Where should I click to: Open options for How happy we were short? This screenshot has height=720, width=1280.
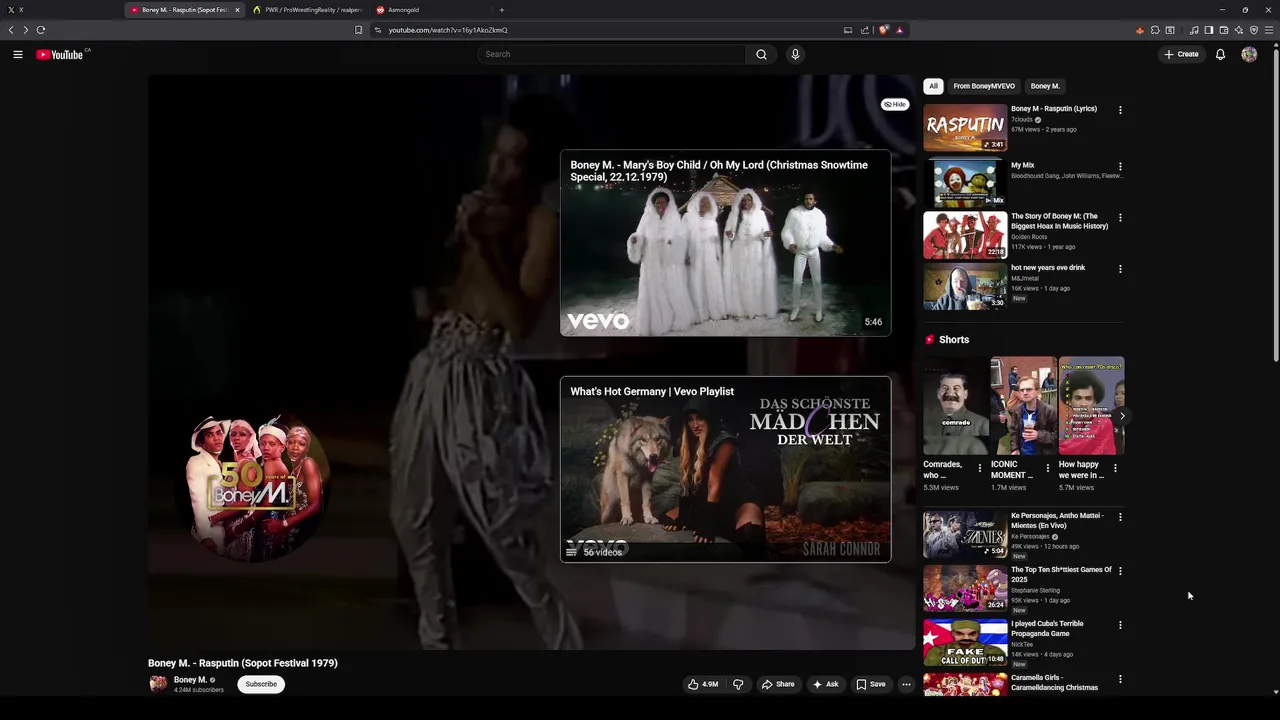click(1115, 468)
